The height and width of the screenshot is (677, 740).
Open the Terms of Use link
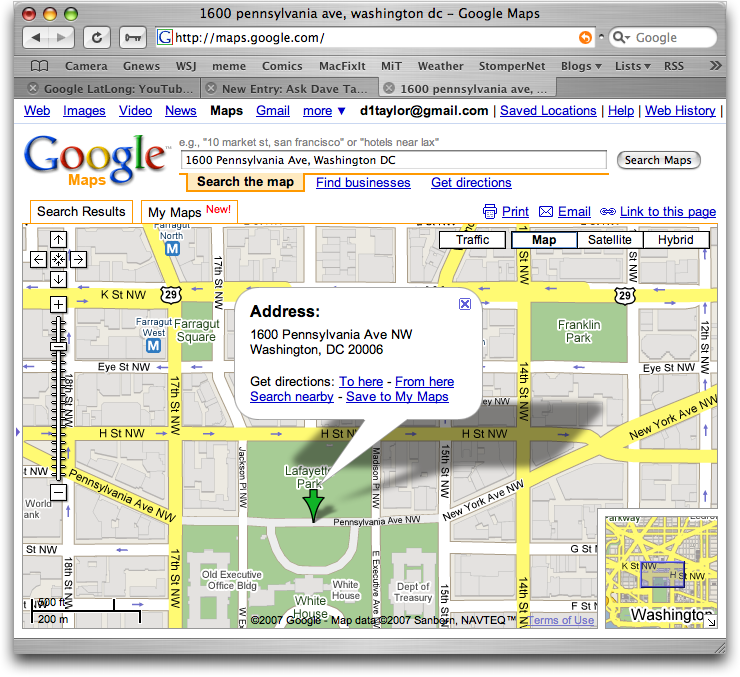click(x=561, y=620)
